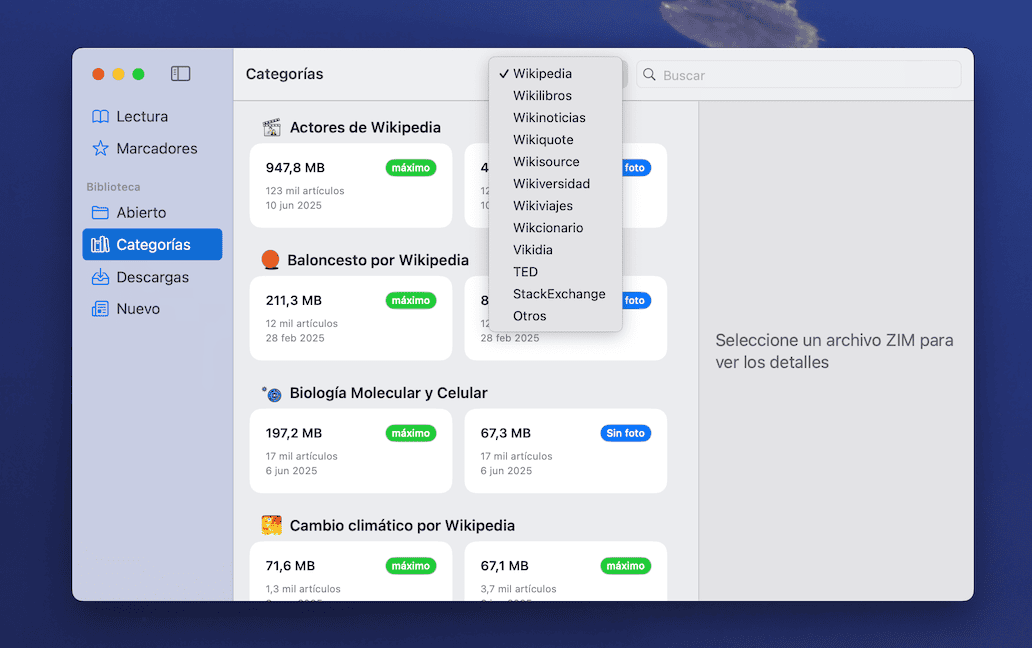1032x648 pixels.
Task: Select the 67,1 MB Cambio climático card
Action: click(x=565, y=571)
